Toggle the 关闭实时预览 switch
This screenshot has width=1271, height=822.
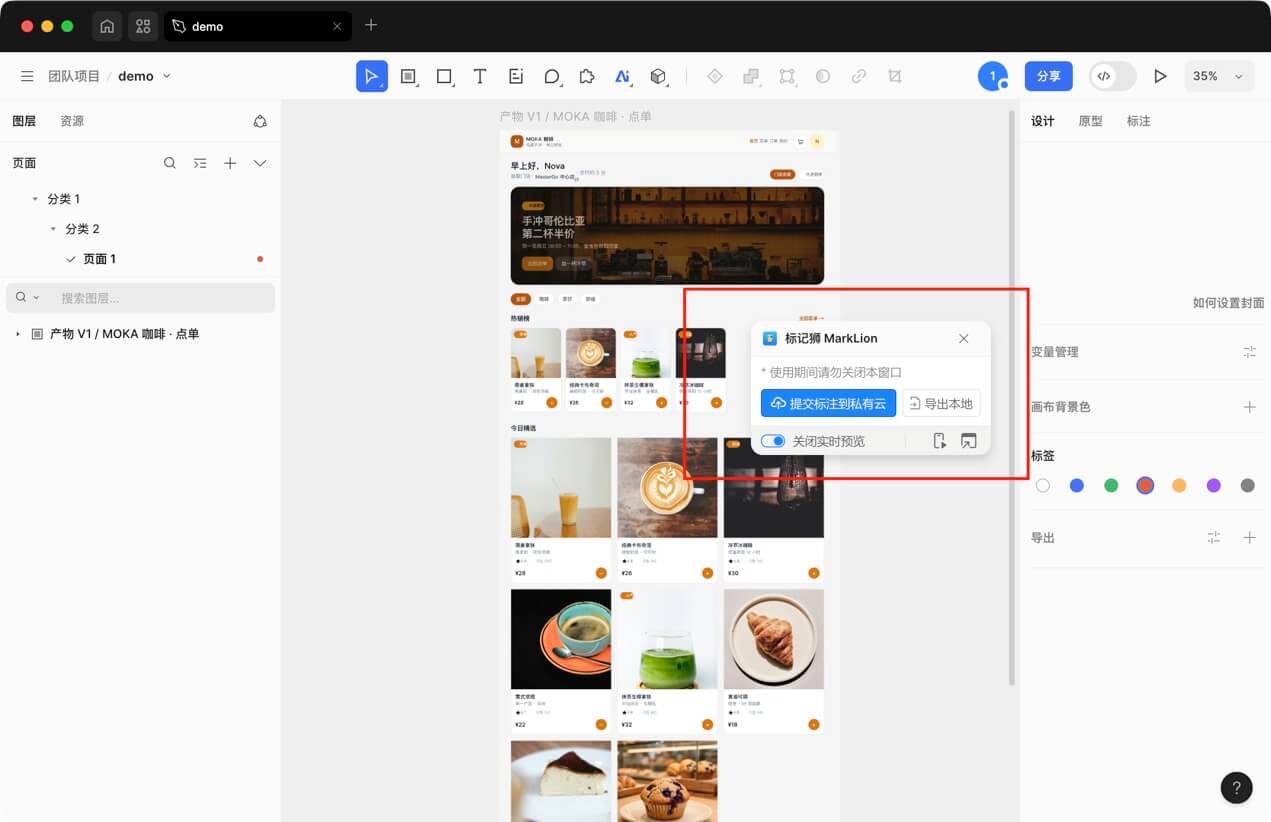(773, 441)
